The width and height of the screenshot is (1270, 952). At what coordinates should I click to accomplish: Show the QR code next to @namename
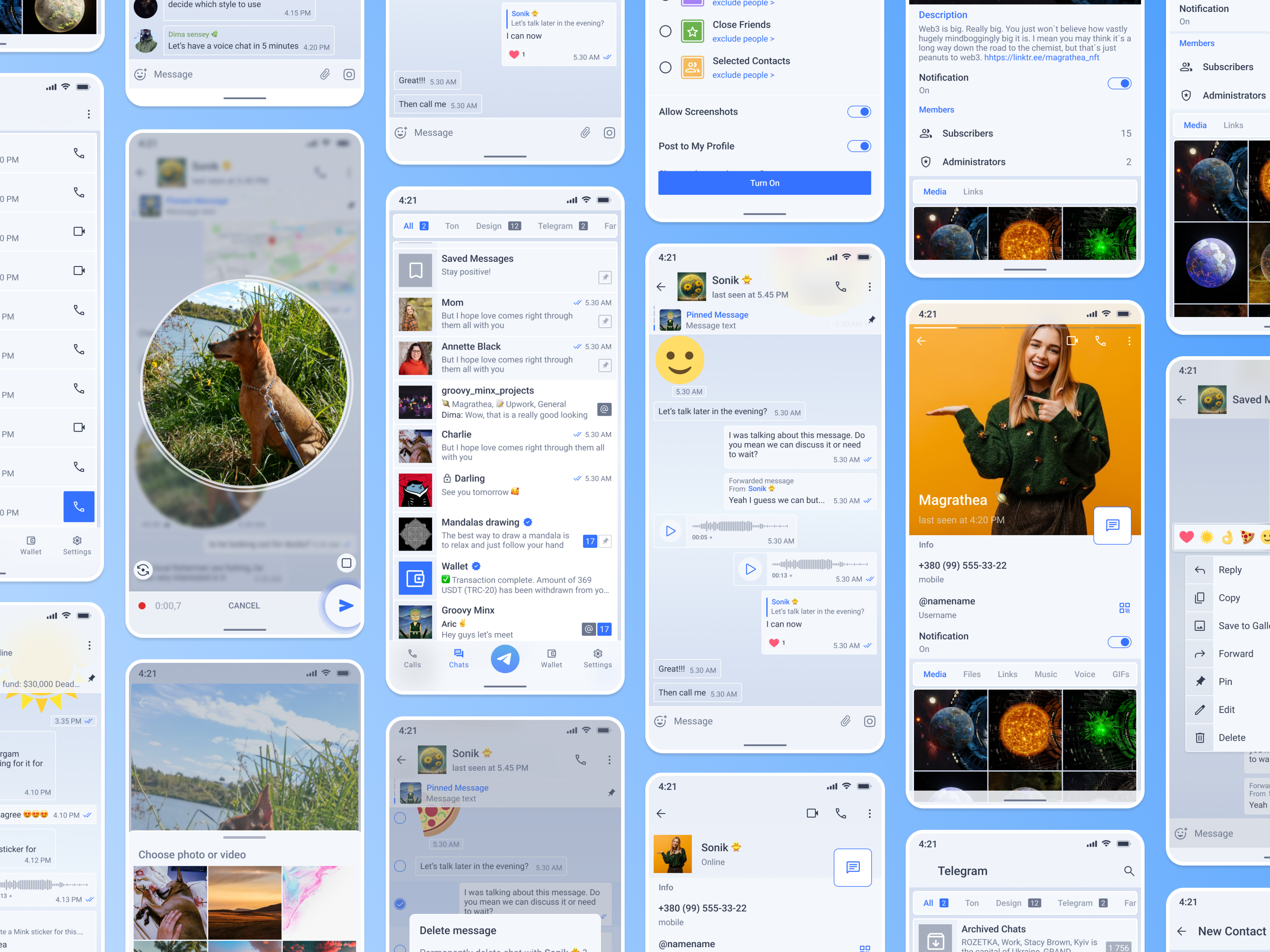click(1124, 608)
